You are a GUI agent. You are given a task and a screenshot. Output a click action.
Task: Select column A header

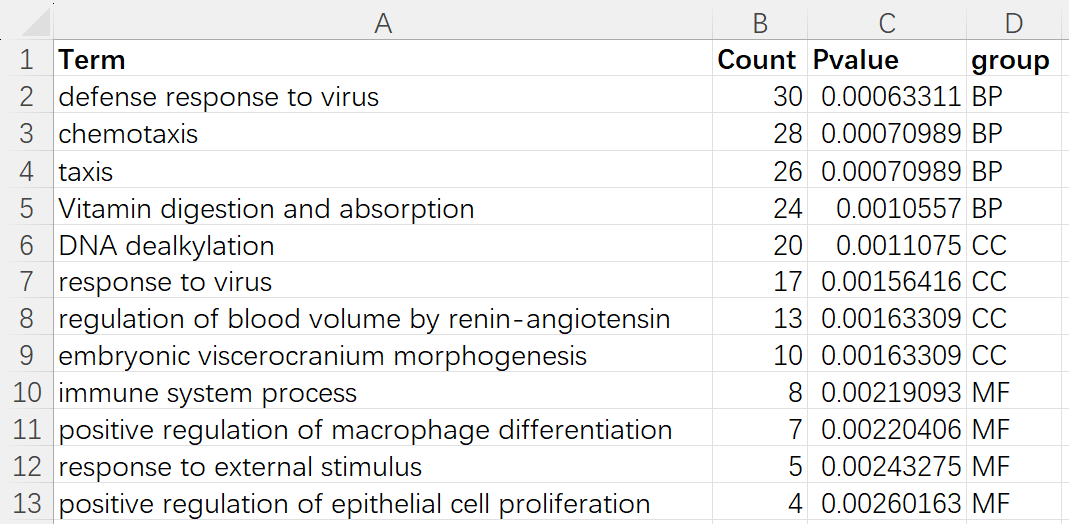(382, 22)
